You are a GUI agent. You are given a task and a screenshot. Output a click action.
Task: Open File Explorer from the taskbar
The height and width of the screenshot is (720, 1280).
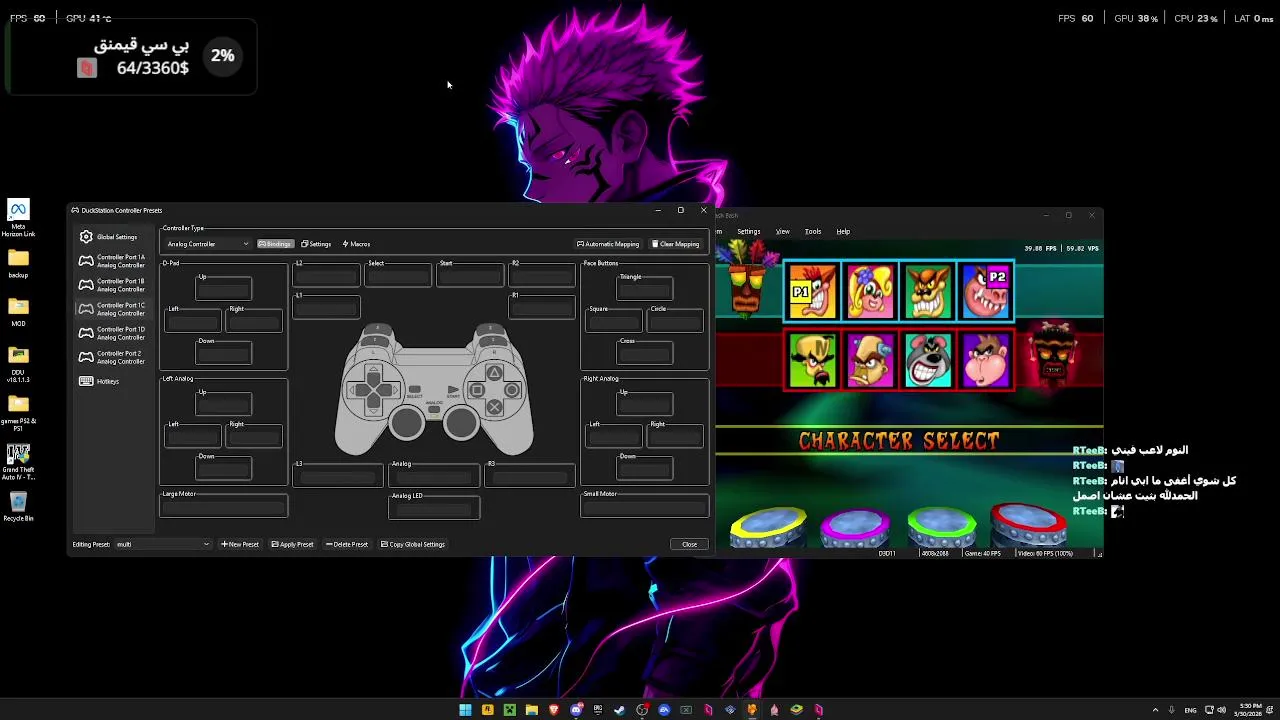(532, 710)
